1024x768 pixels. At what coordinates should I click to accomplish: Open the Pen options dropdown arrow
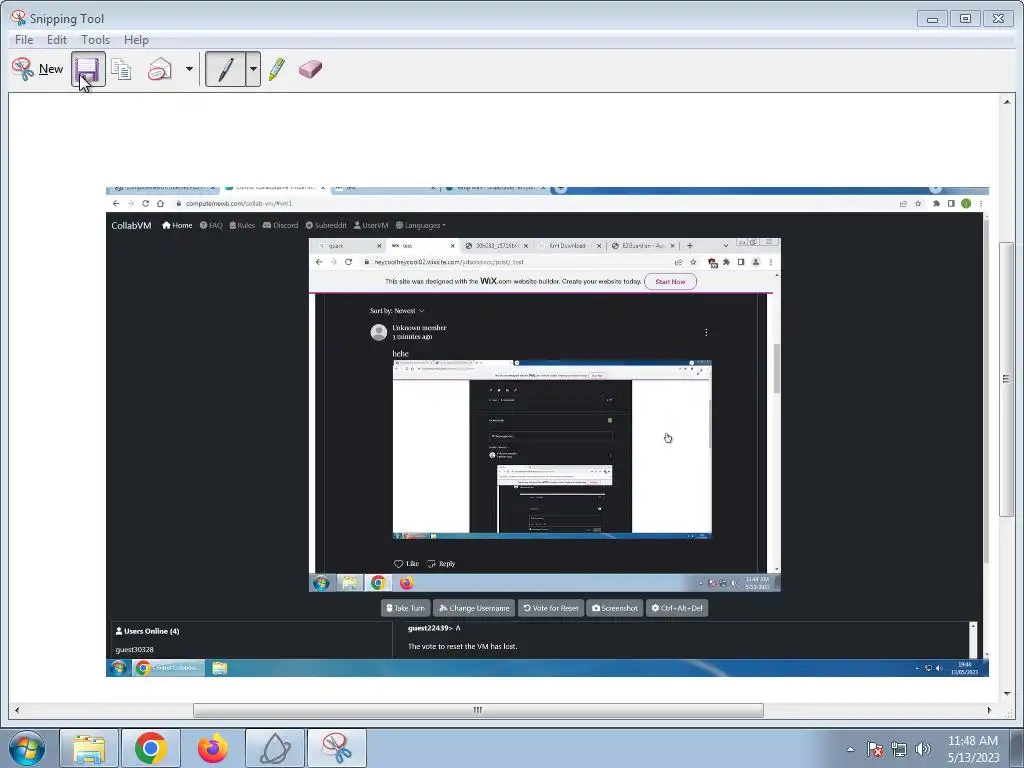pyautogui.click(x=253, y=69)
